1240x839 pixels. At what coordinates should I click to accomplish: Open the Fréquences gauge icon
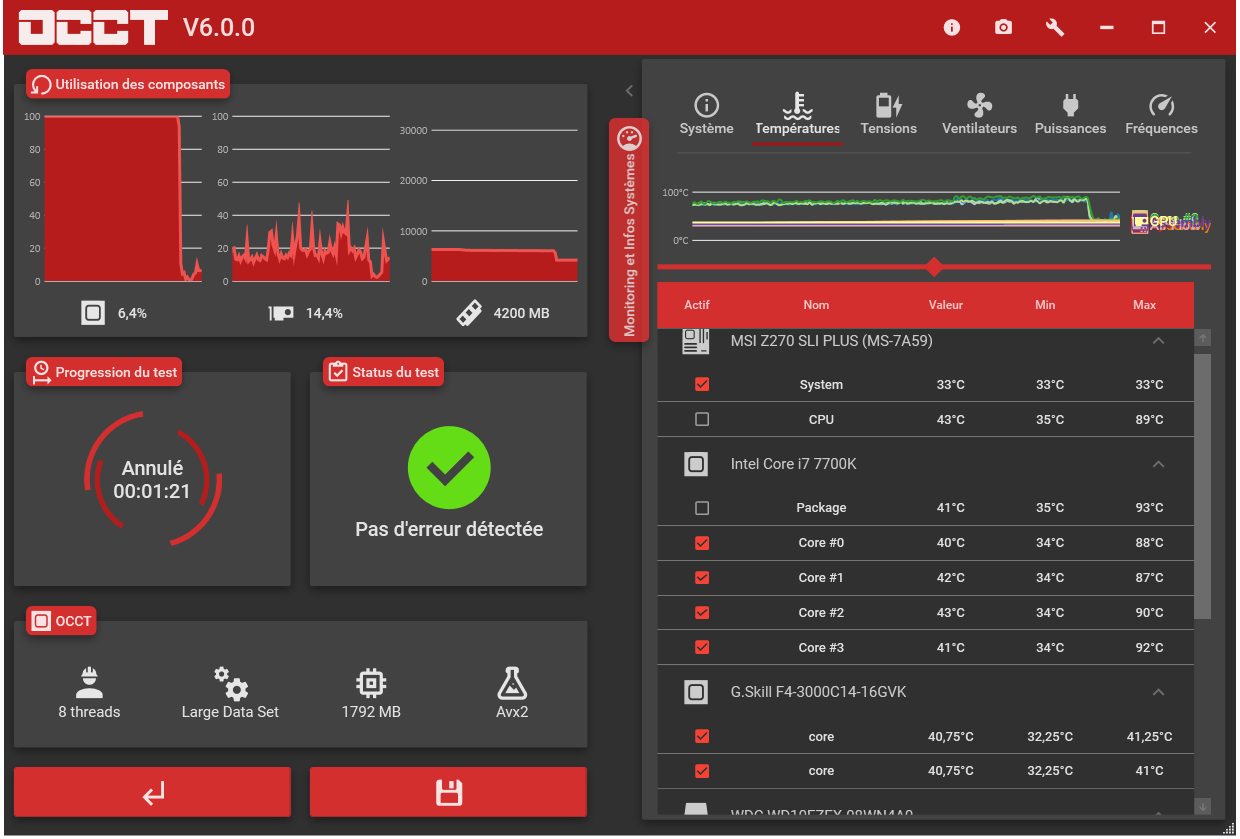click(1161, 105)
